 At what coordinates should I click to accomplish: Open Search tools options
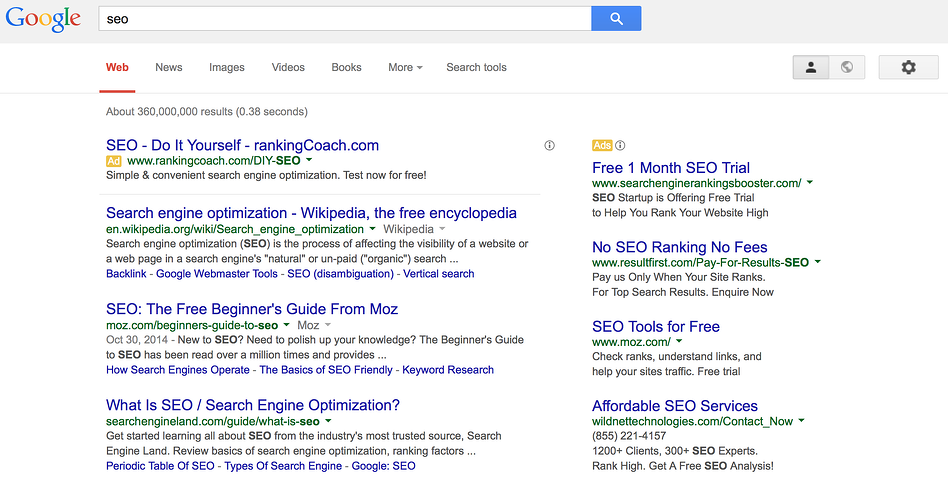click(x=476, y=67)
